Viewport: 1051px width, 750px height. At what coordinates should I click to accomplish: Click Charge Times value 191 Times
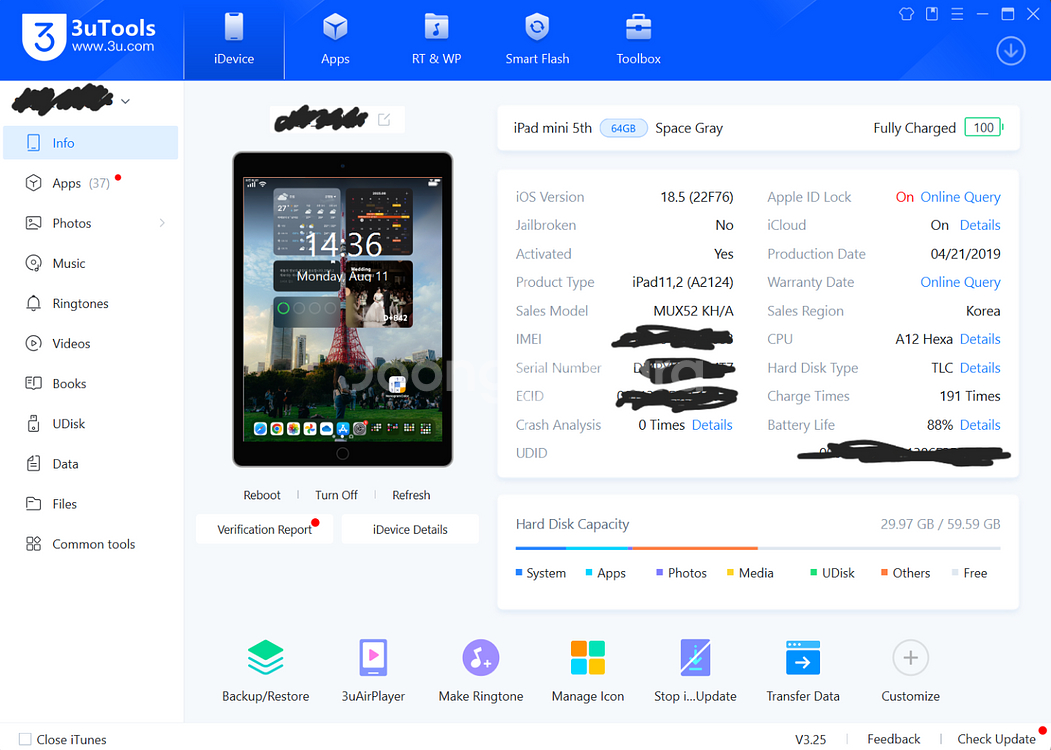pos(970,396)
